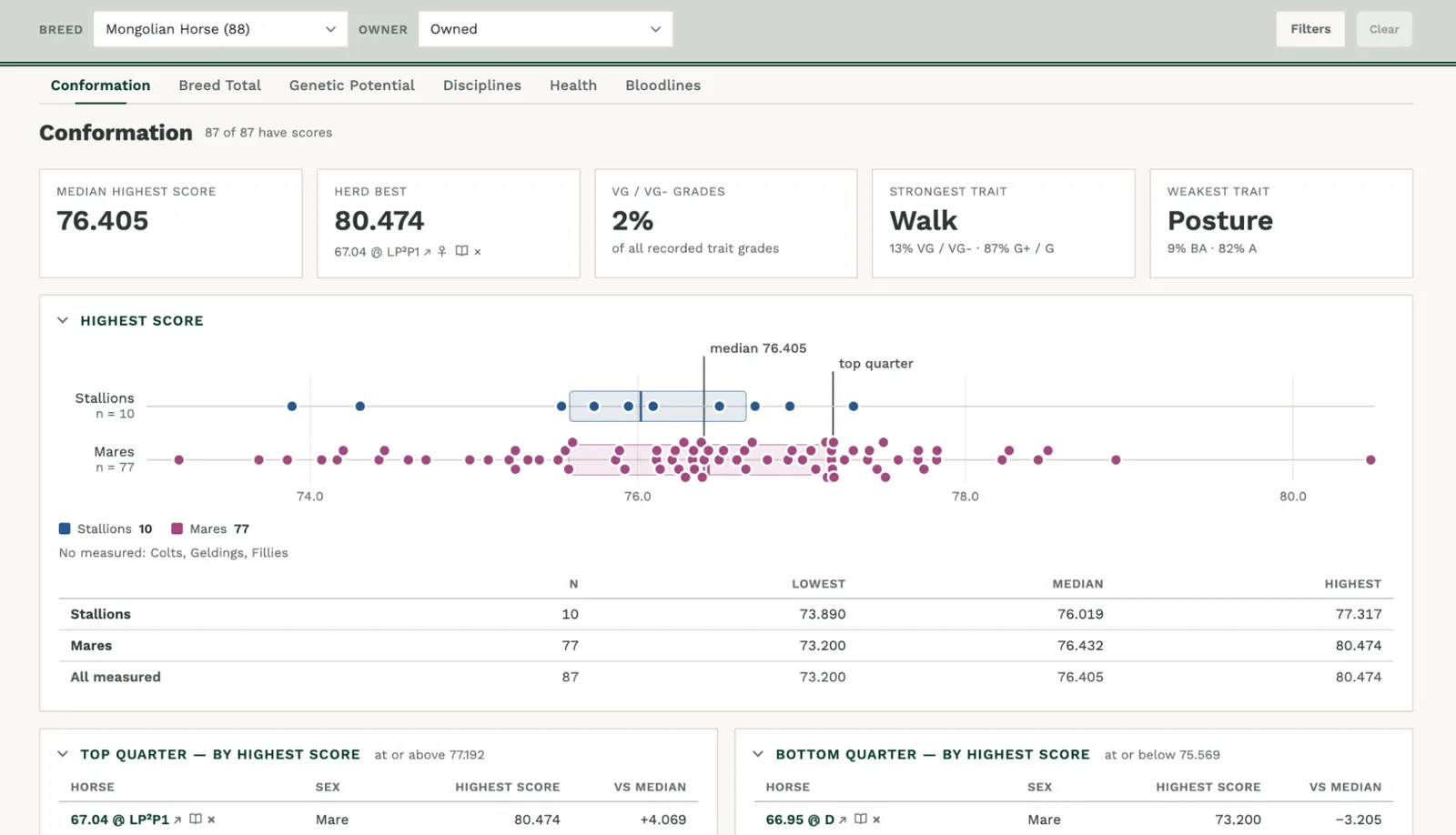Switch to the Health tab
Screen dimensions: 1456x835
(573, 86)
